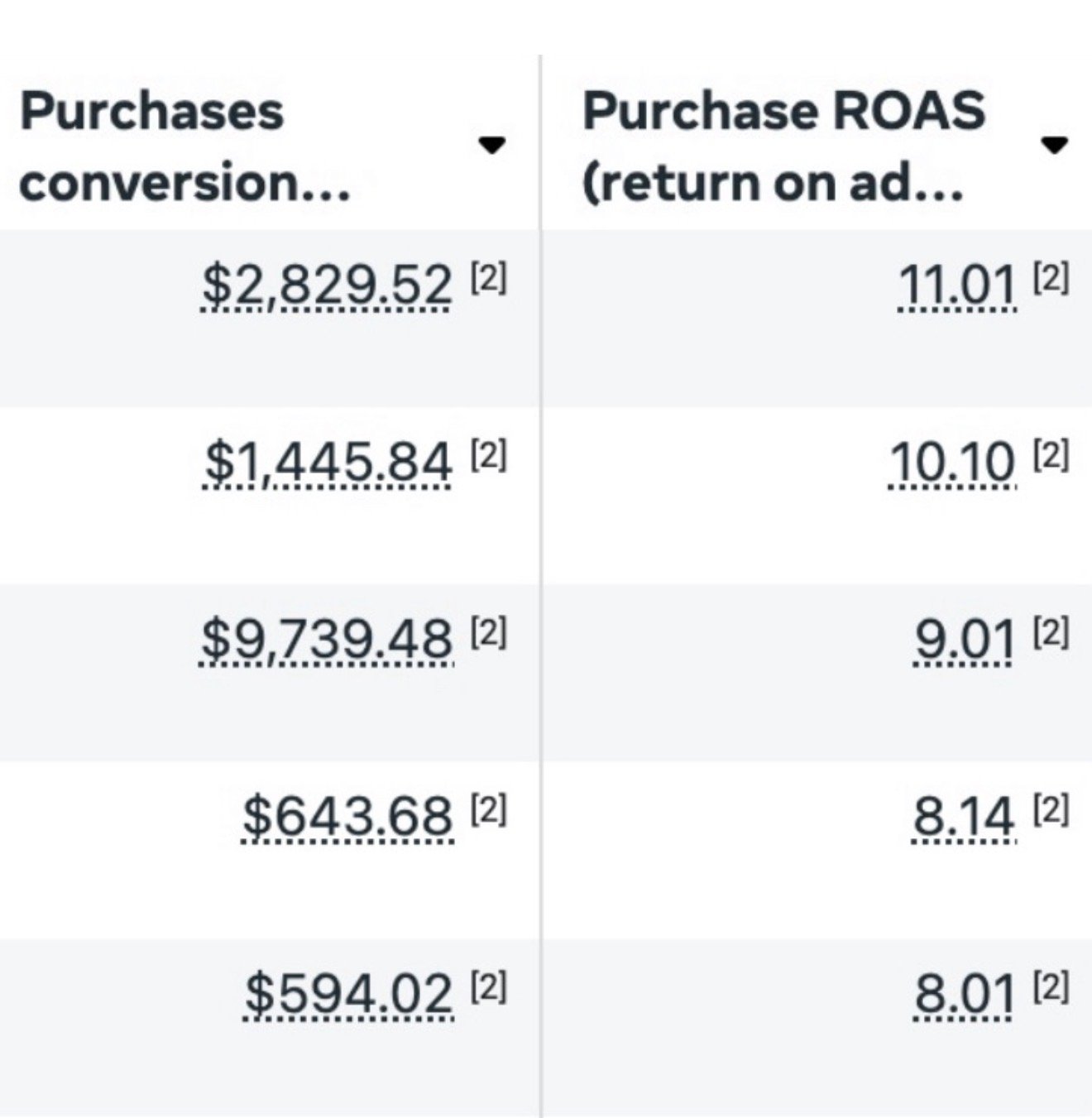This screenshot has width=1092, height=1118.
Task: Open the Purchase ROAS column dropdown arrow
Action: (1053, 146)
